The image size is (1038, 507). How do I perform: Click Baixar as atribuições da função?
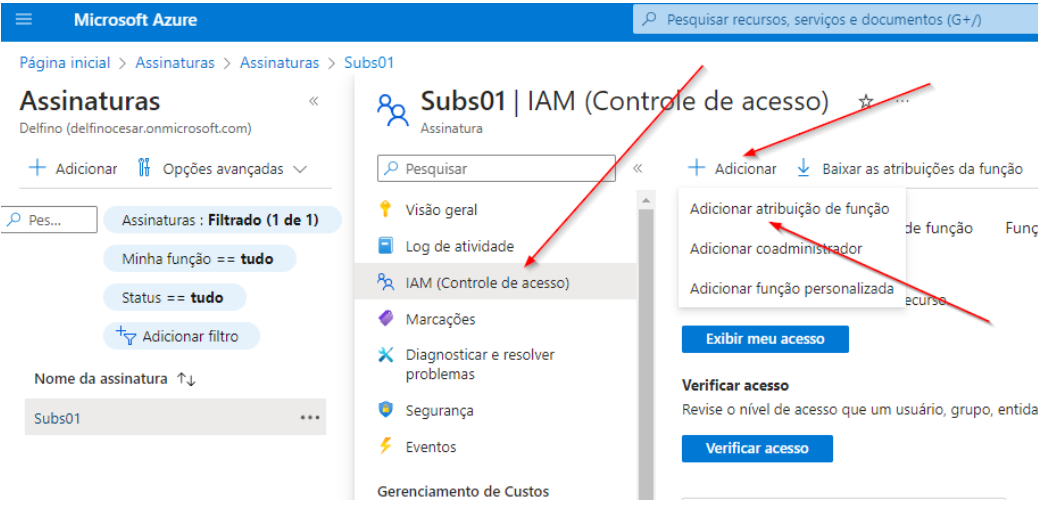(909, 168)
